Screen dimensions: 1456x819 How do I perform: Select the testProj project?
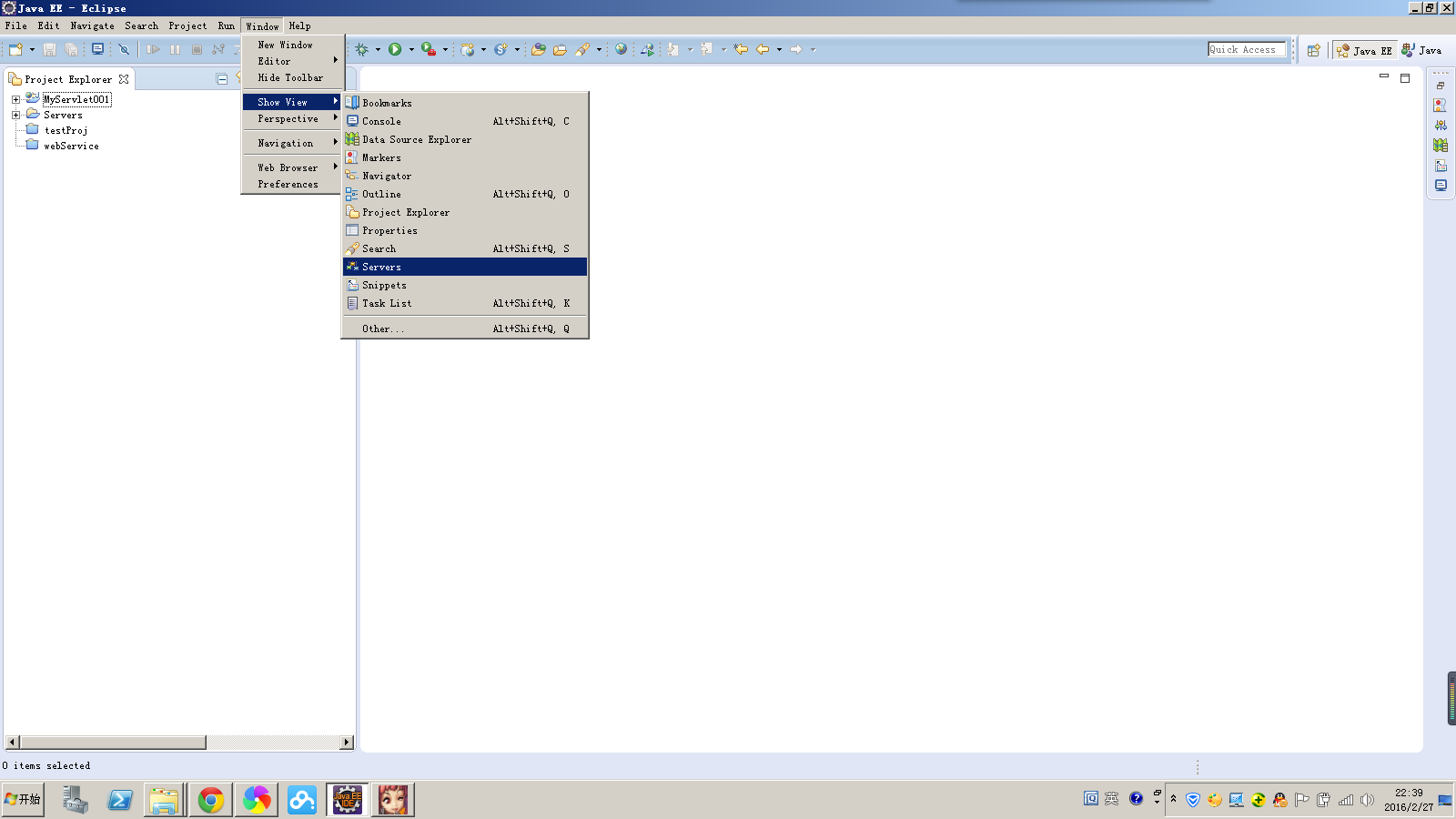point(66,131)
